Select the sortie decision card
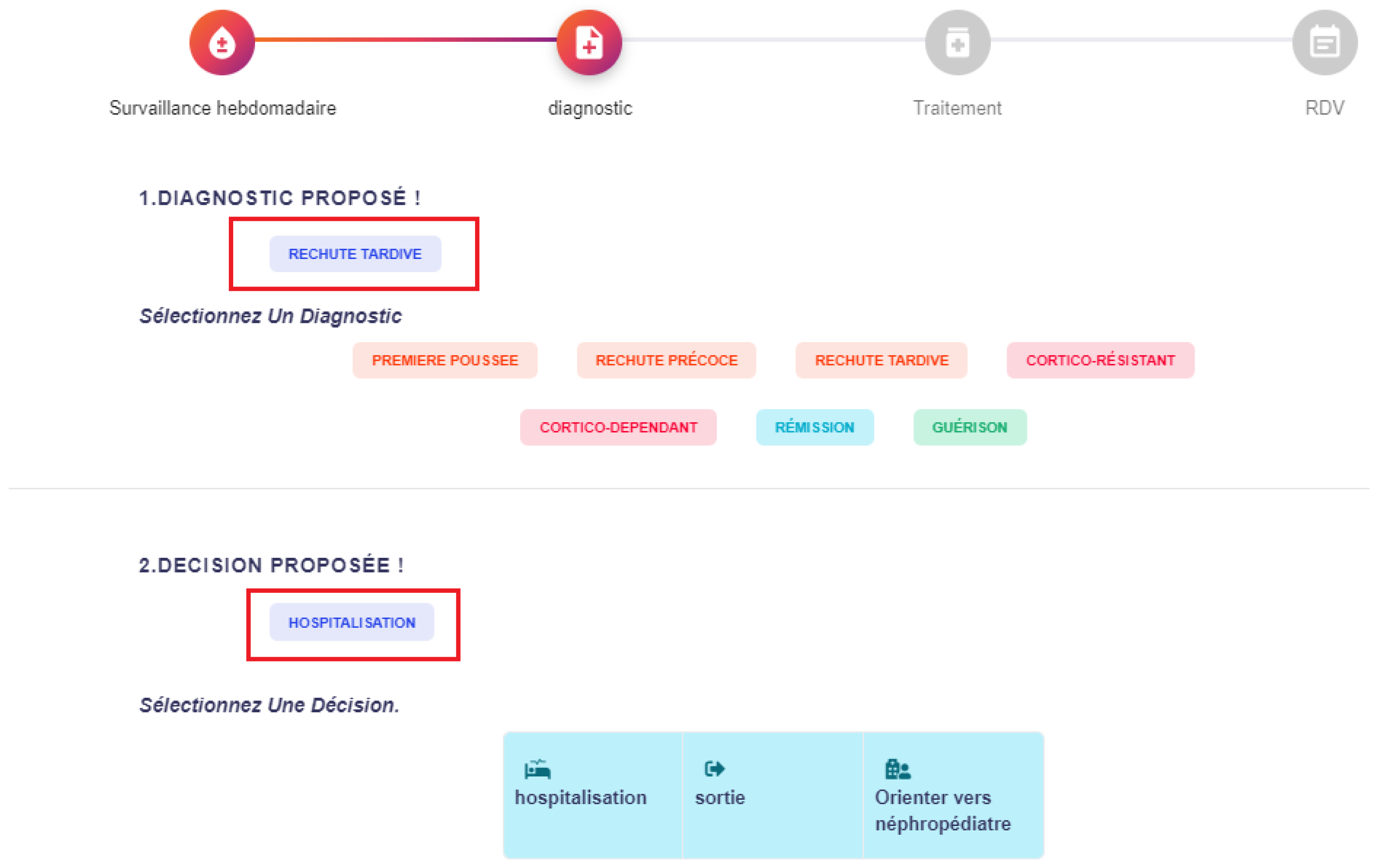 (772, 795)
